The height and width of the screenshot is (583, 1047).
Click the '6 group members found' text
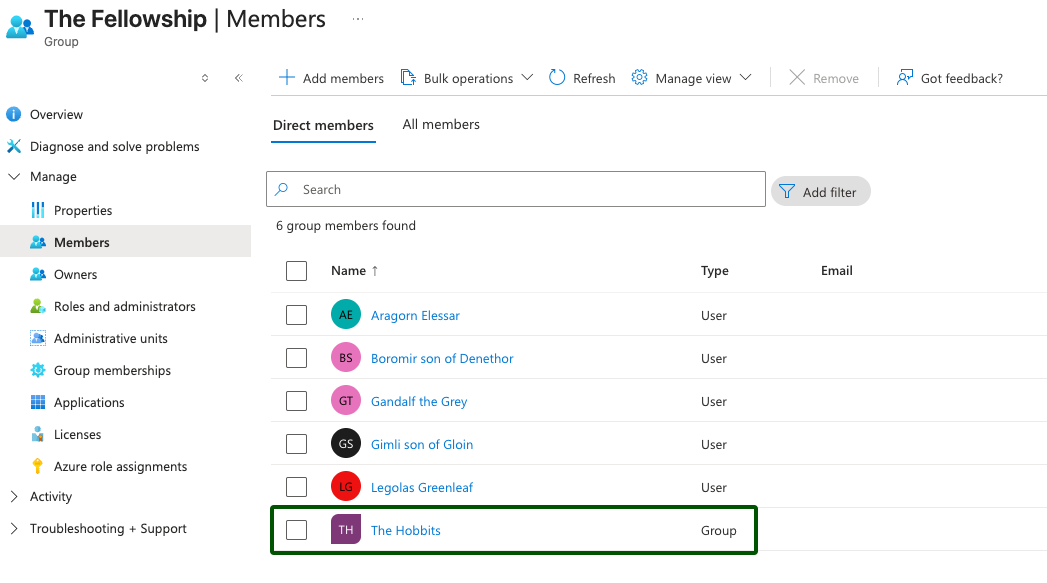(346, 226)
